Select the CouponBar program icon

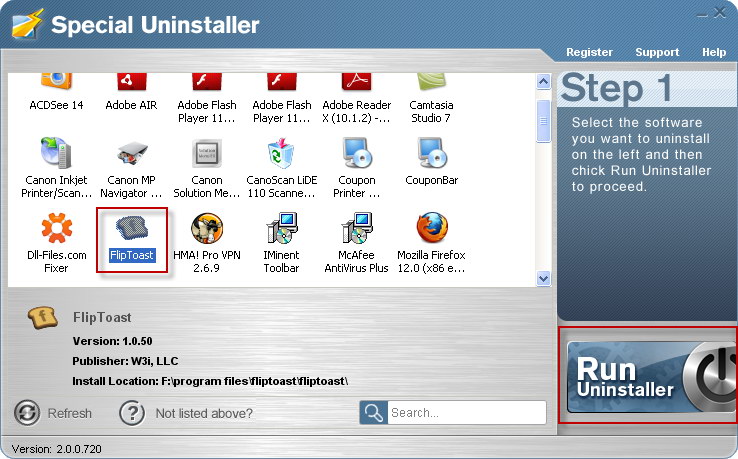[432, 153]
